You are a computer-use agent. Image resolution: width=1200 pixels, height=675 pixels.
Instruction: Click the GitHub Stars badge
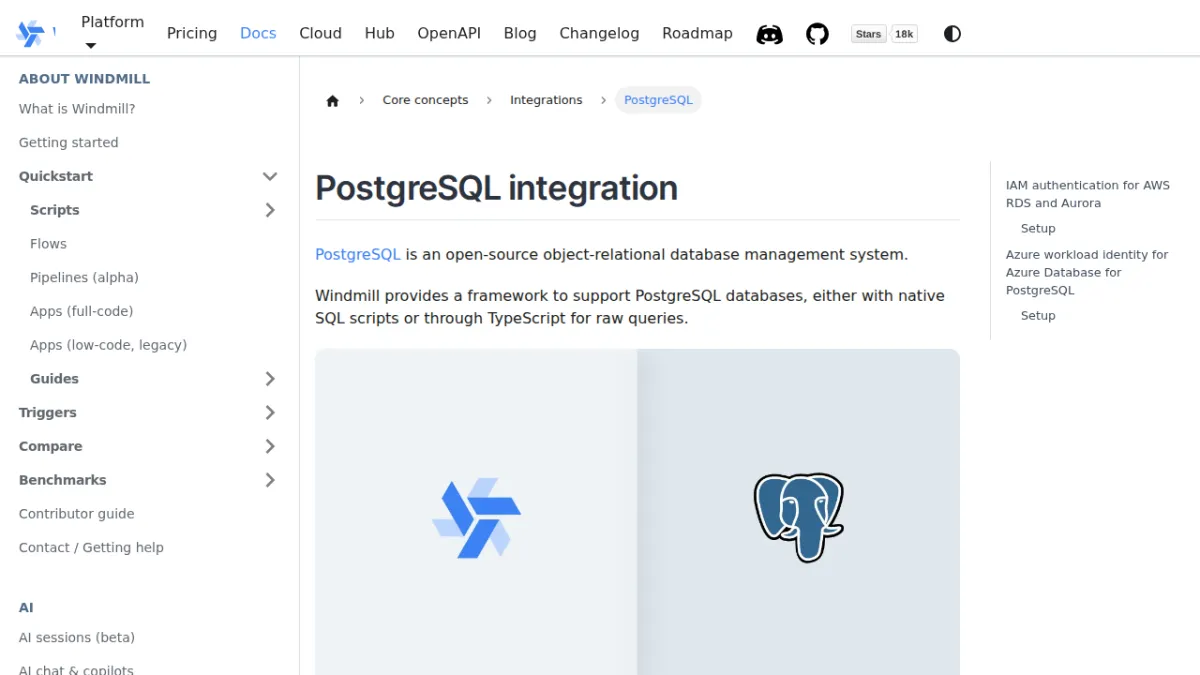[868, 34]
